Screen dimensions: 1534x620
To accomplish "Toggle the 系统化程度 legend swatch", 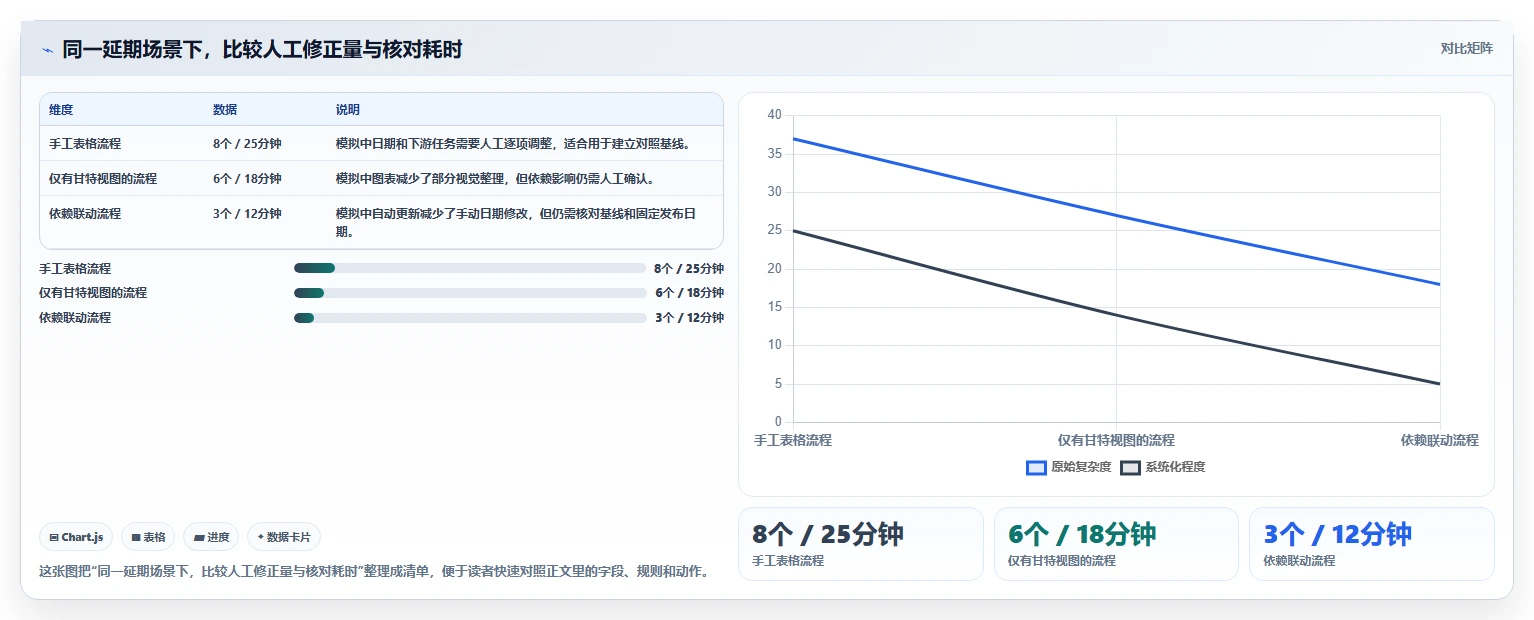I will point(1130,467).
